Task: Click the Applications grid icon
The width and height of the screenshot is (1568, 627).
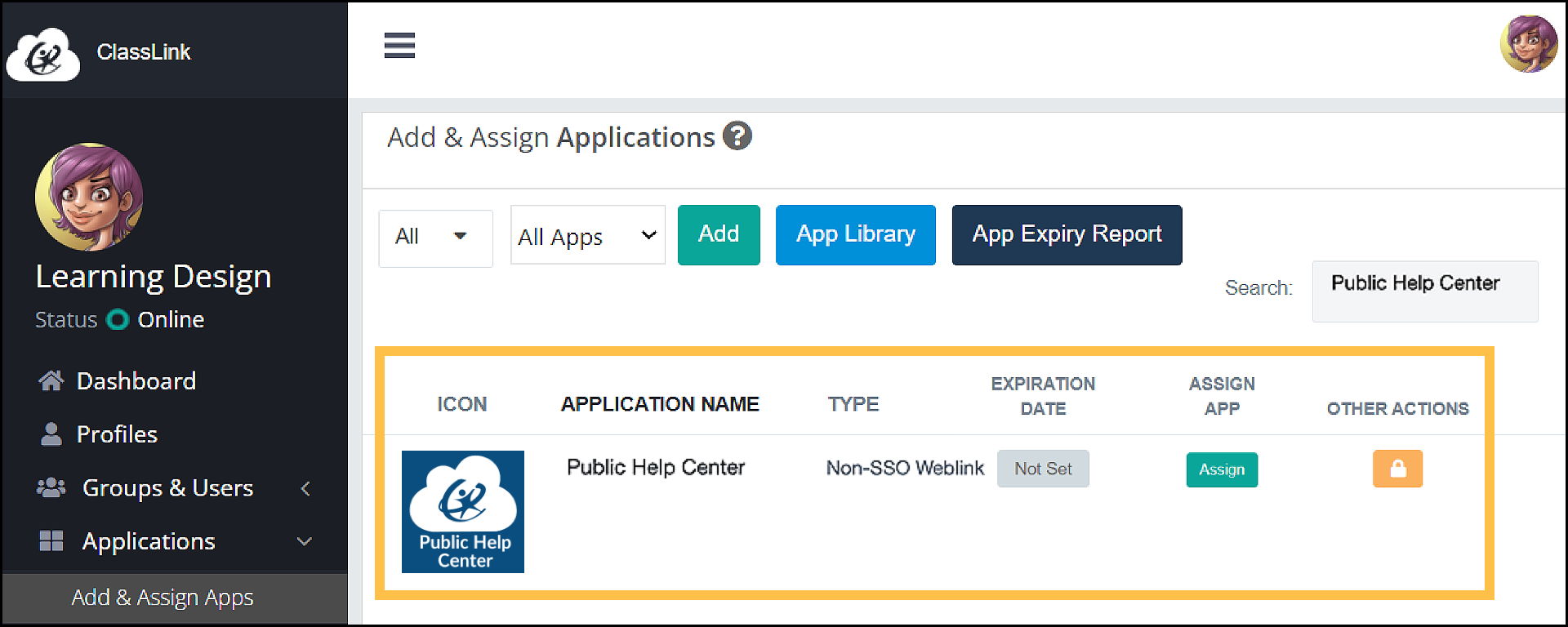Action: (51, 541)
